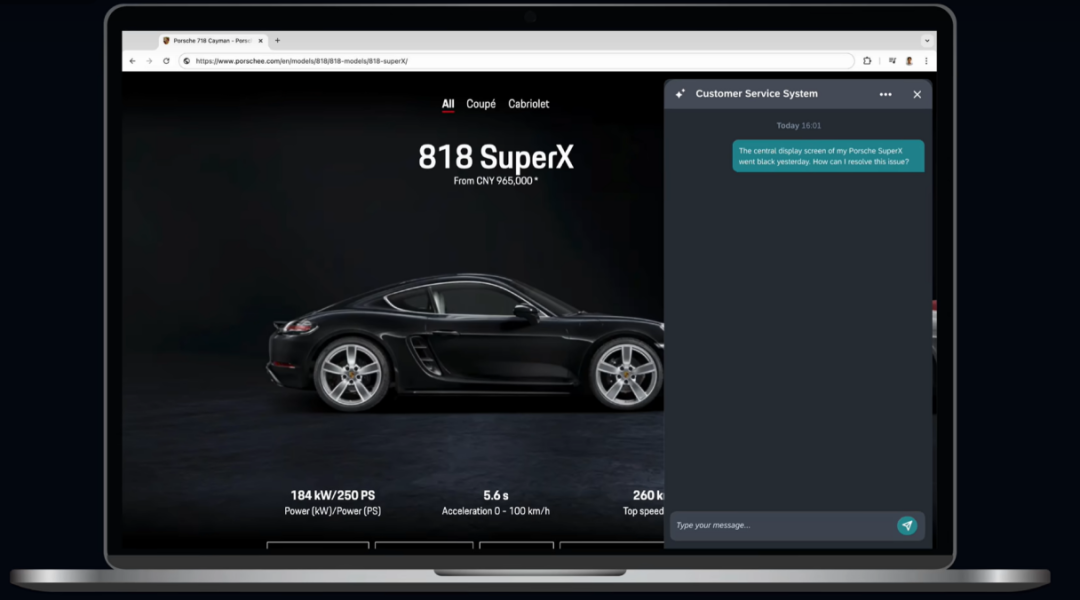Switch to the Coupé tab
This screenshot has height=600, width=1080.
pyautogui.click(x=481, y=104)
